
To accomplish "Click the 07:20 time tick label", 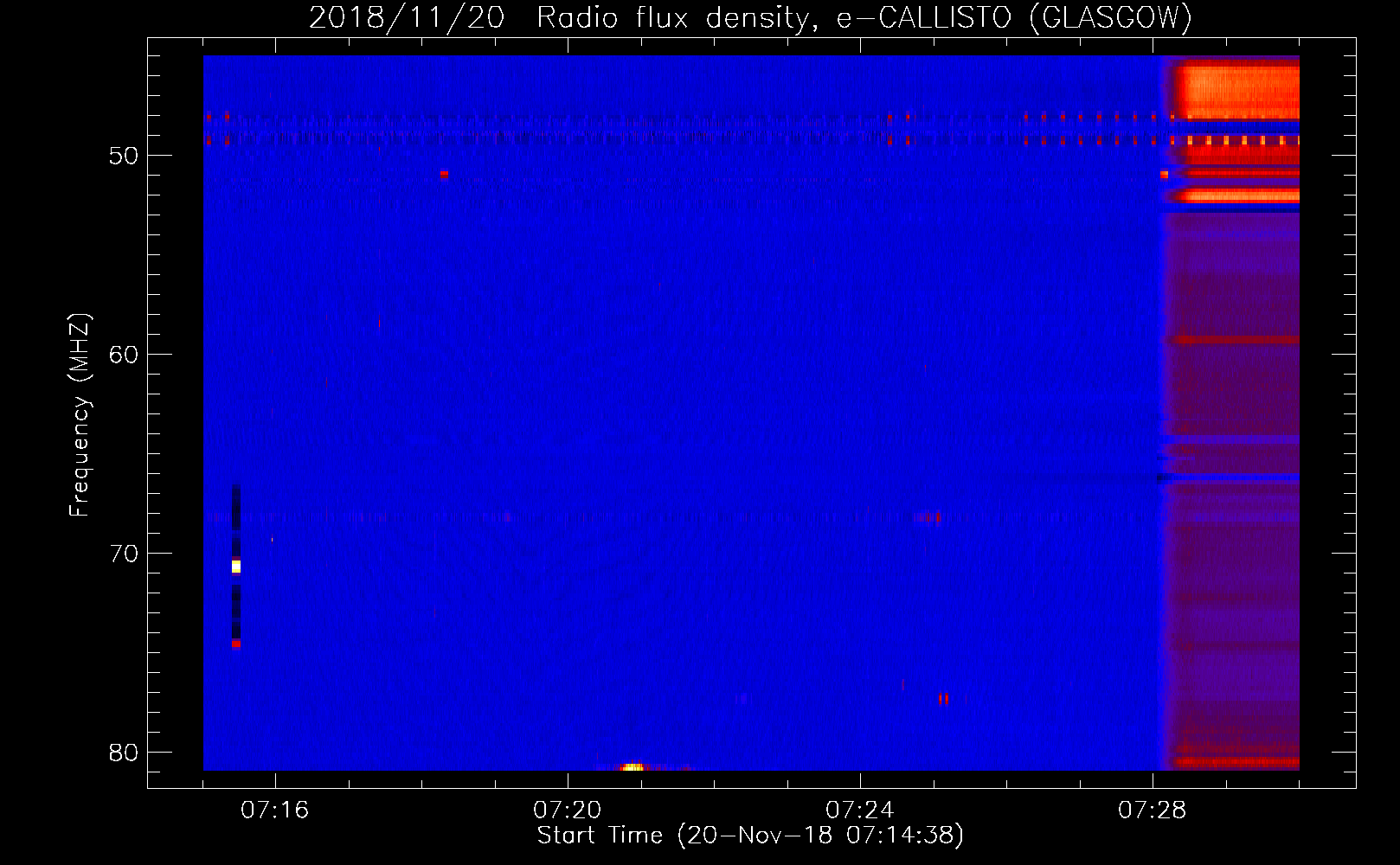I will click(567, 811).
